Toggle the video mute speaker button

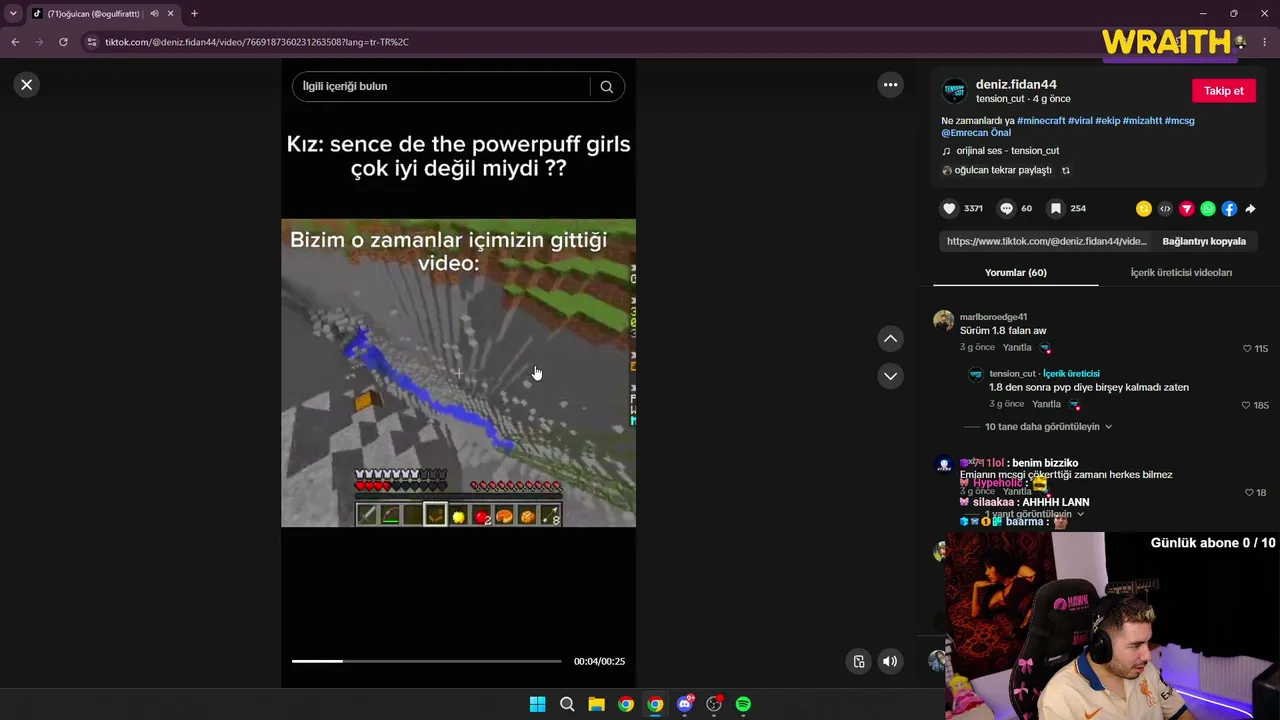pyautogui.click(x=890, y=662)
